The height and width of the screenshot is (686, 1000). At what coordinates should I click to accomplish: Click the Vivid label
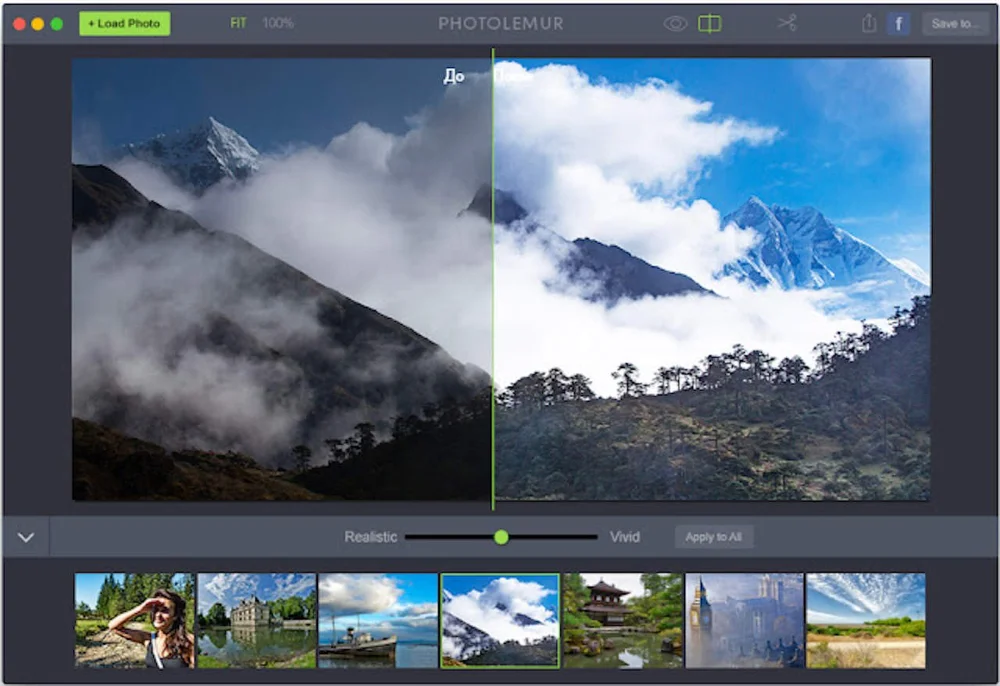pos(624,537)
